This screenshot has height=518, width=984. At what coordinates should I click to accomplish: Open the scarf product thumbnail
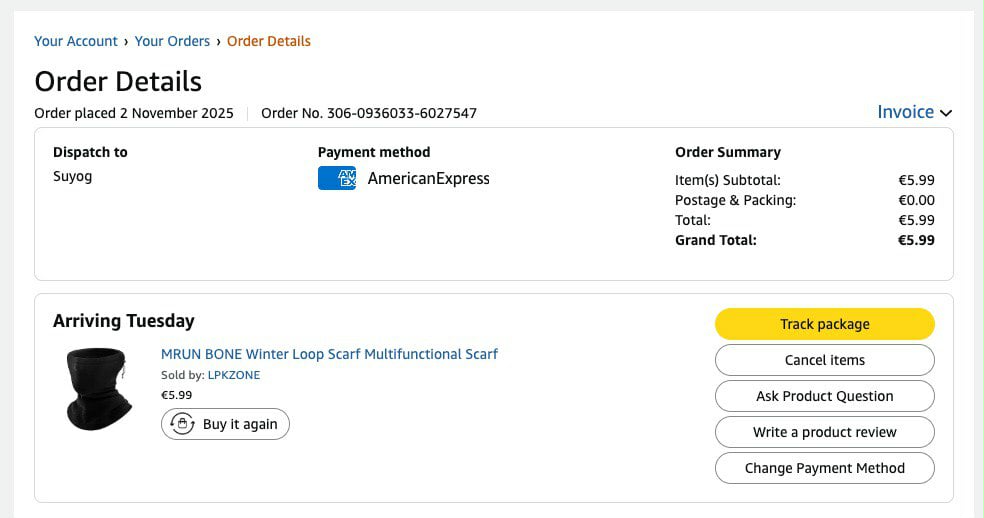click(x=98, y=388)
